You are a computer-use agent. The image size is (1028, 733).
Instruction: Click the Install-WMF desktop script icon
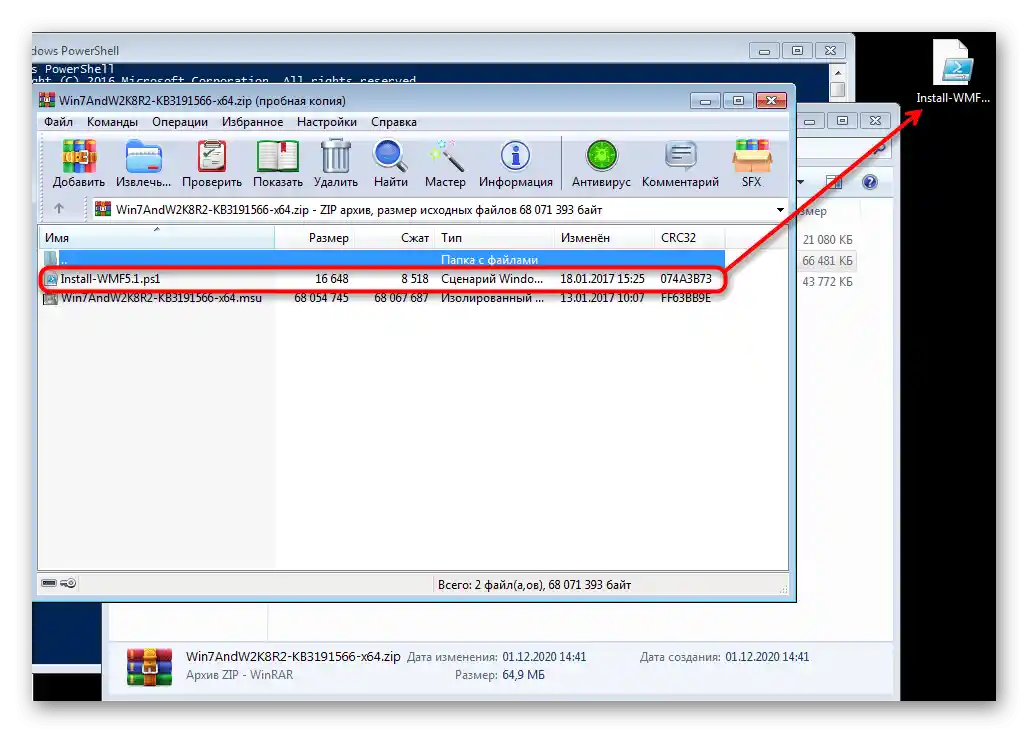pyautogui.click(x=953, y=71)
